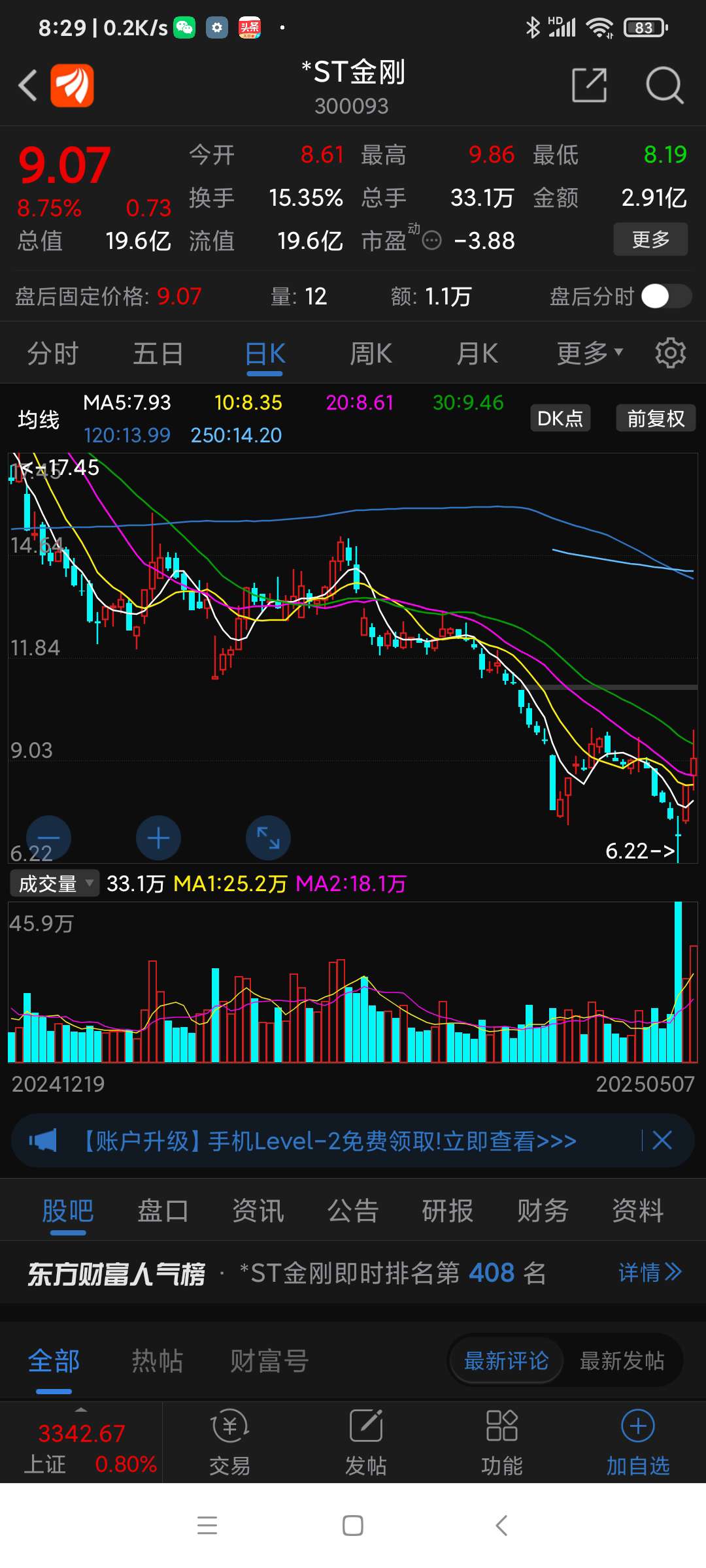Toggle 盘后分时 switch

tap(666, 297)
